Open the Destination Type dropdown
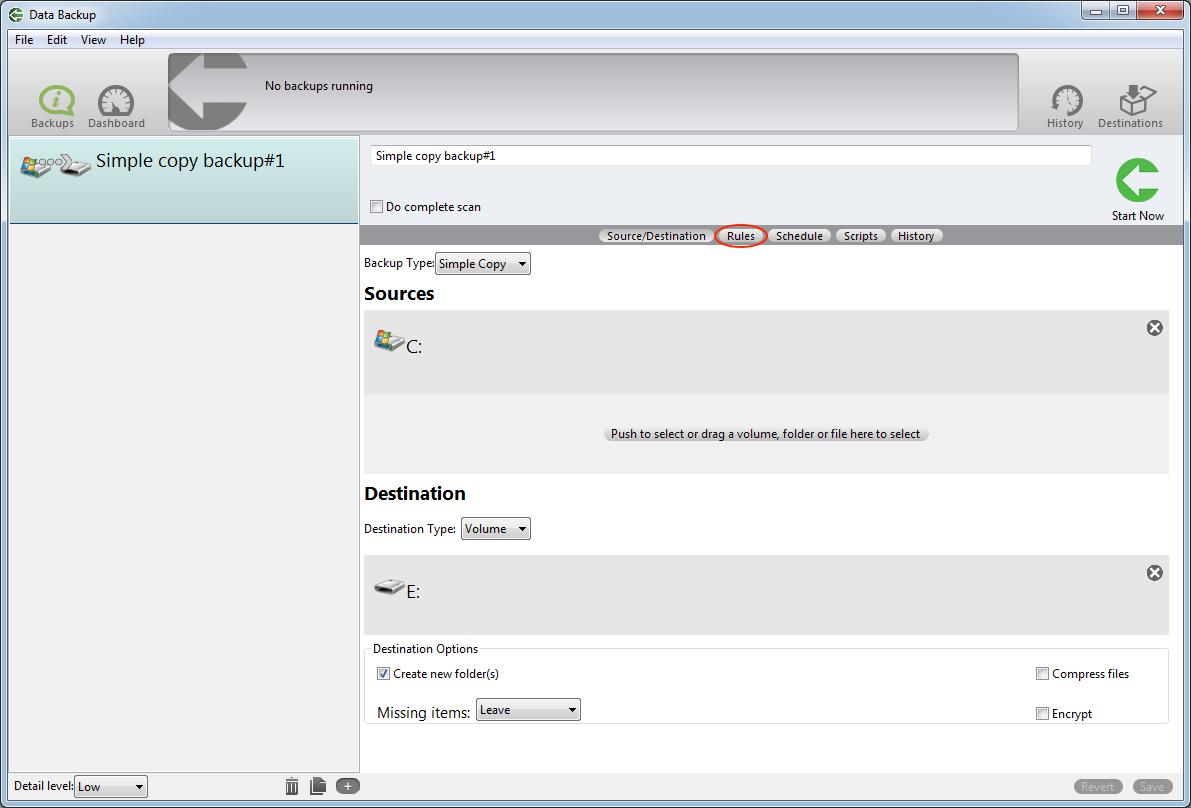 [x=495, y=528]
